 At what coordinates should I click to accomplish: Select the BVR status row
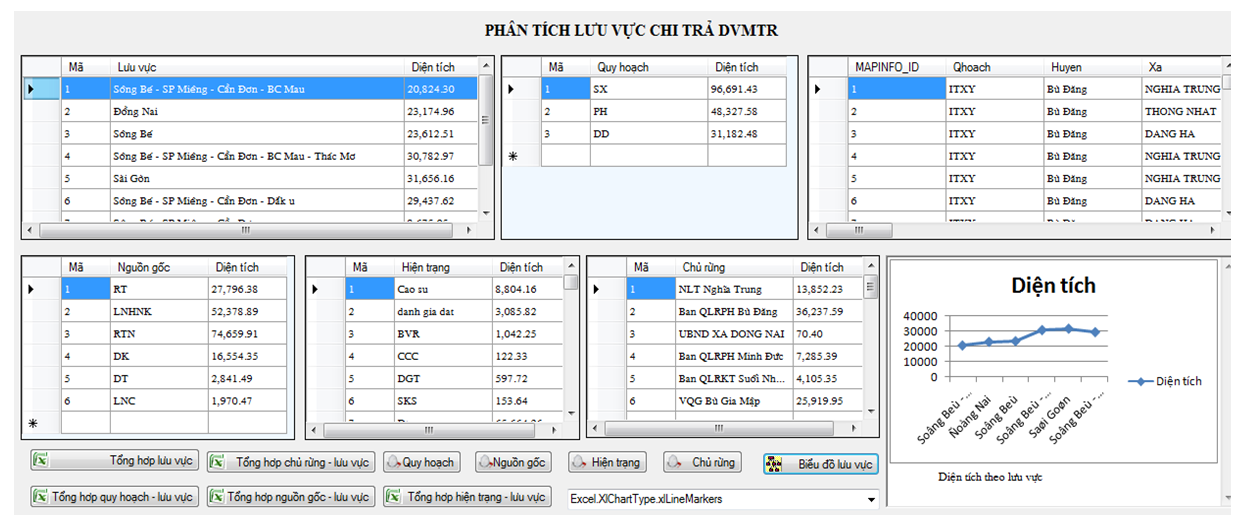436,334
